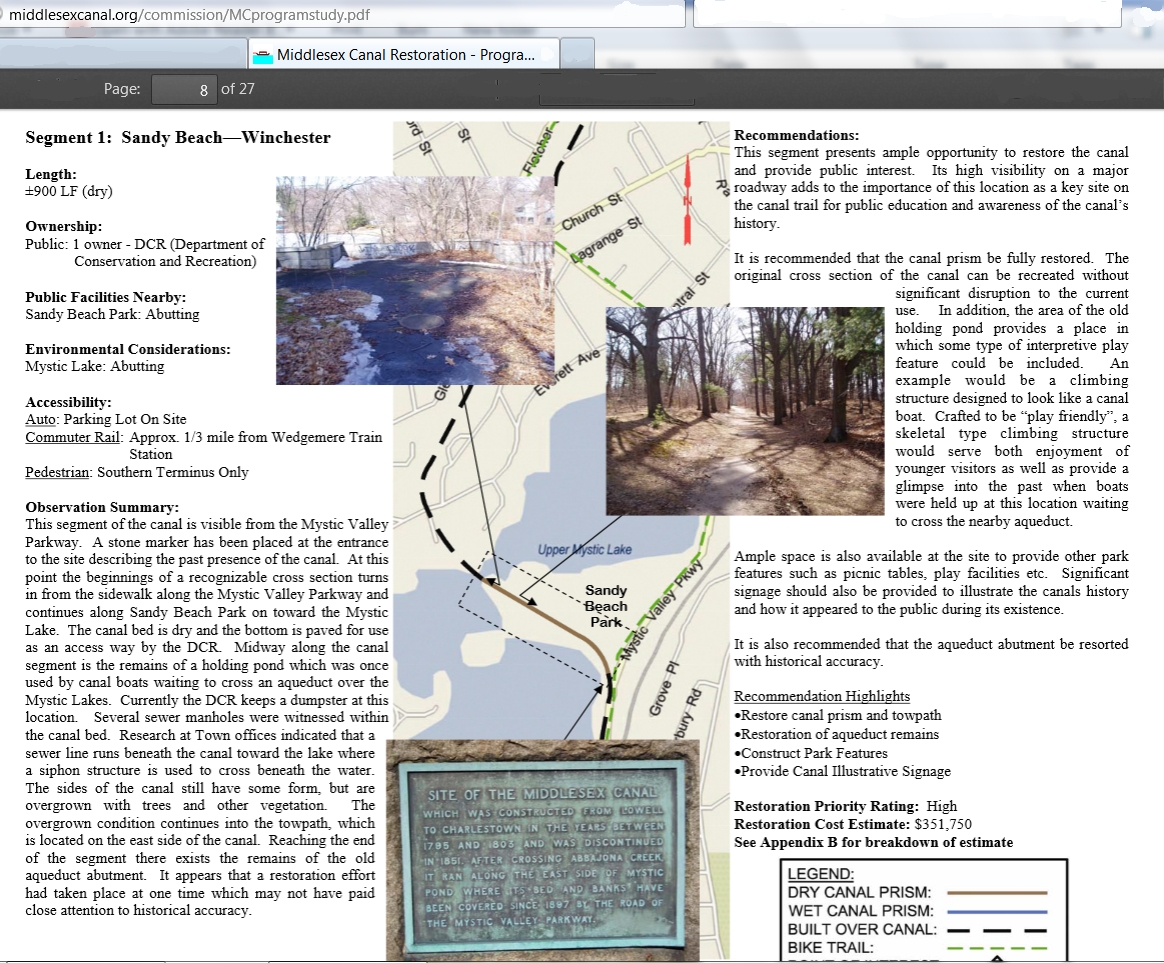Click 'Restoration Cost Estimate: $351,750' line
Viewport: 1164px width, 963px height.
[x=853, y=824]
